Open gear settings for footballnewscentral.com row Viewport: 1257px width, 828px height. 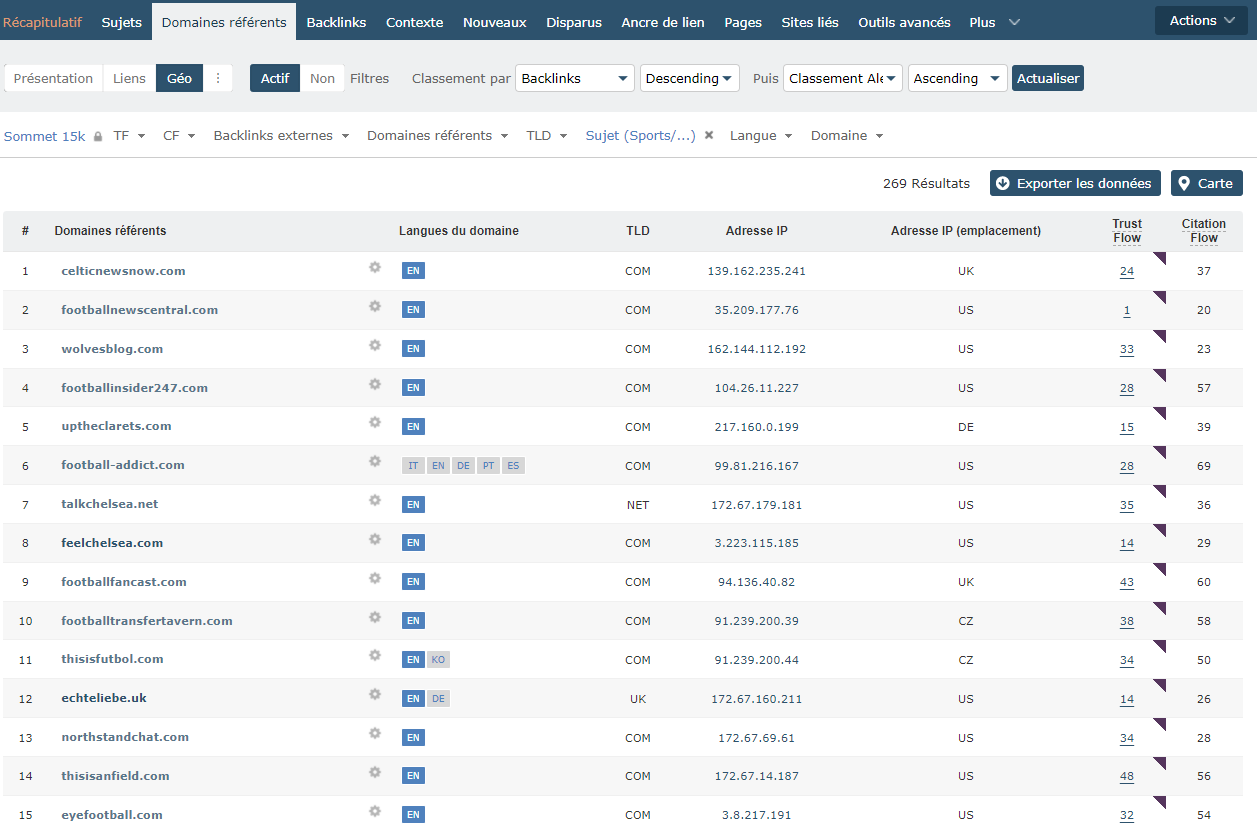tap(375, 306)
